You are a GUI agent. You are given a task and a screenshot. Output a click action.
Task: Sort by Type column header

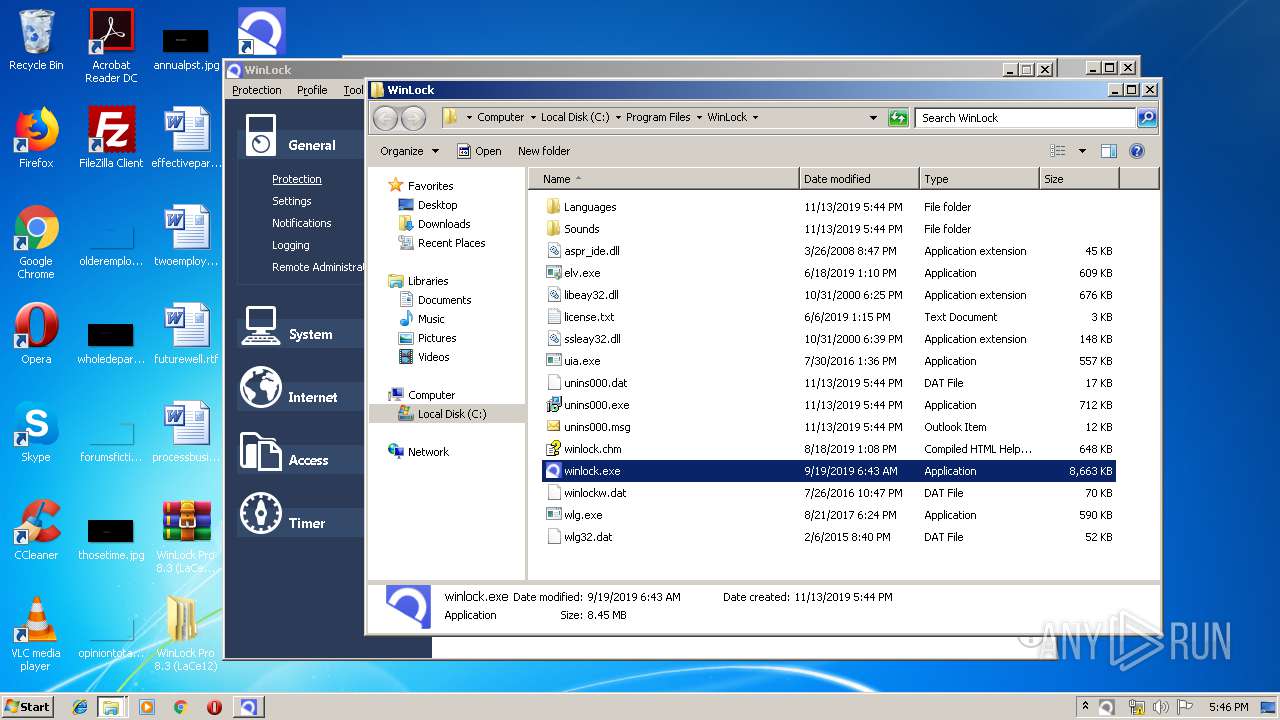(979, 179)
